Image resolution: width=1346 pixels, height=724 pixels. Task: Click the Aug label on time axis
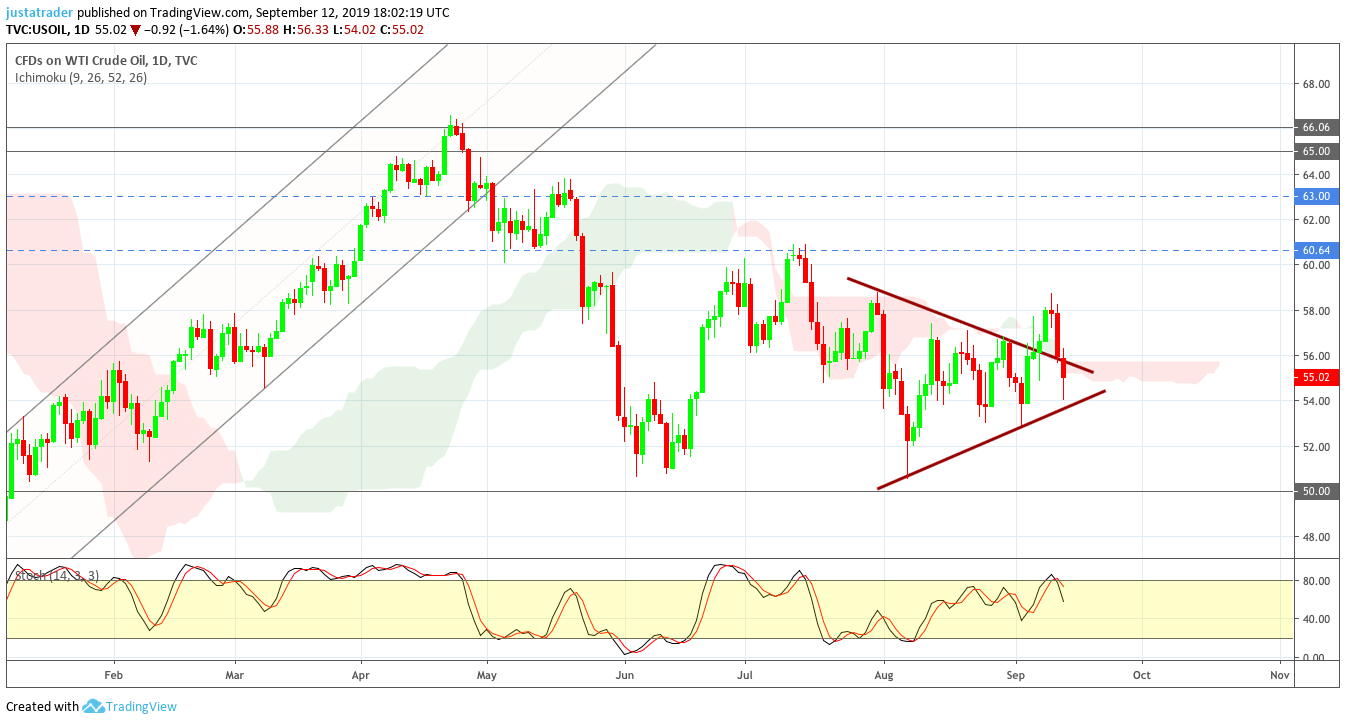[883, 675]
